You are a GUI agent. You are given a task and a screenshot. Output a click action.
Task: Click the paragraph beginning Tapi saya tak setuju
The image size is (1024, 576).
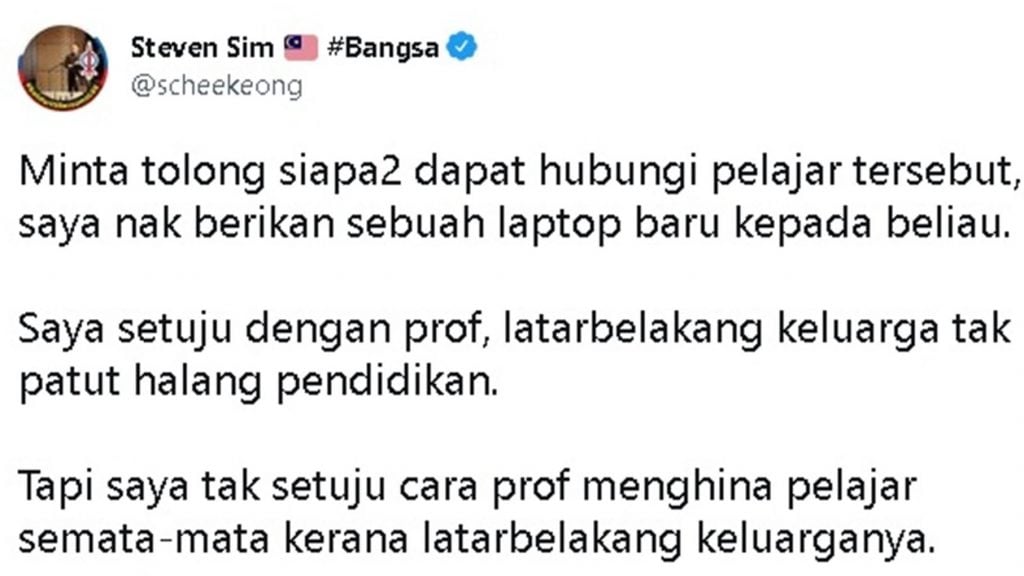pyautogui.click(x=477, y=513)
